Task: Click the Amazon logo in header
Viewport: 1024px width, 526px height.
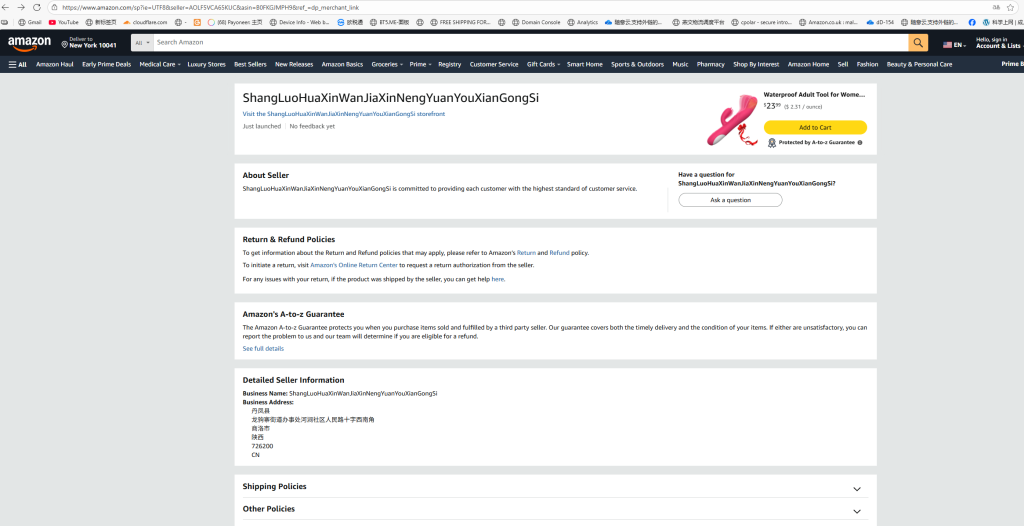Action: (28, 42)
